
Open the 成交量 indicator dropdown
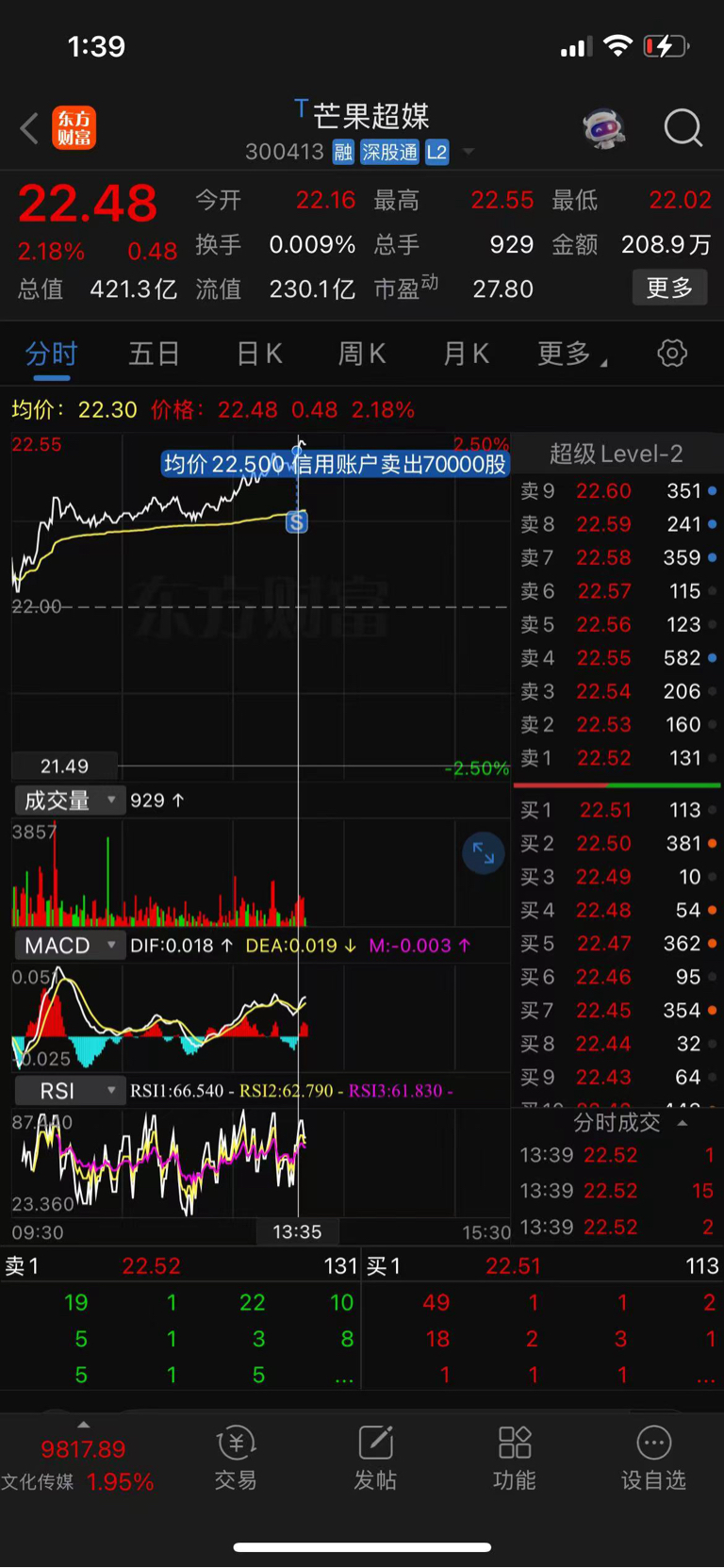coord(69,801)
